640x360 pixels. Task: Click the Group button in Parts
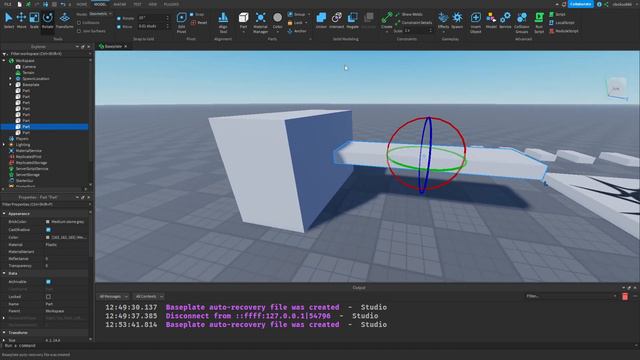(296, 14)
